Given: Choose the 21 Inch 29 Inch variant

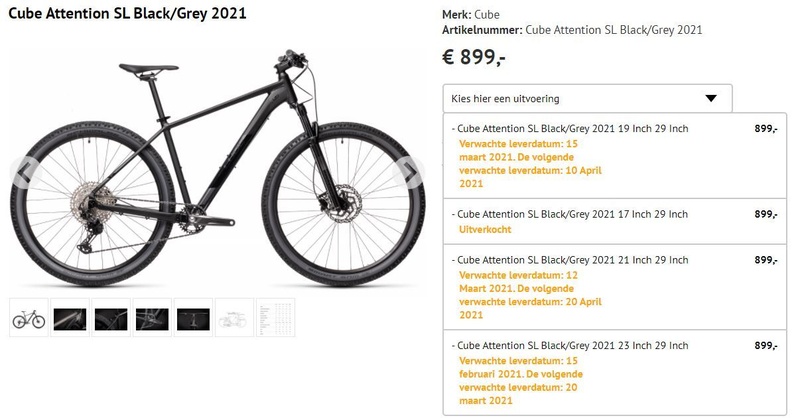Looking at the screenshot, I should pos(570,260).
